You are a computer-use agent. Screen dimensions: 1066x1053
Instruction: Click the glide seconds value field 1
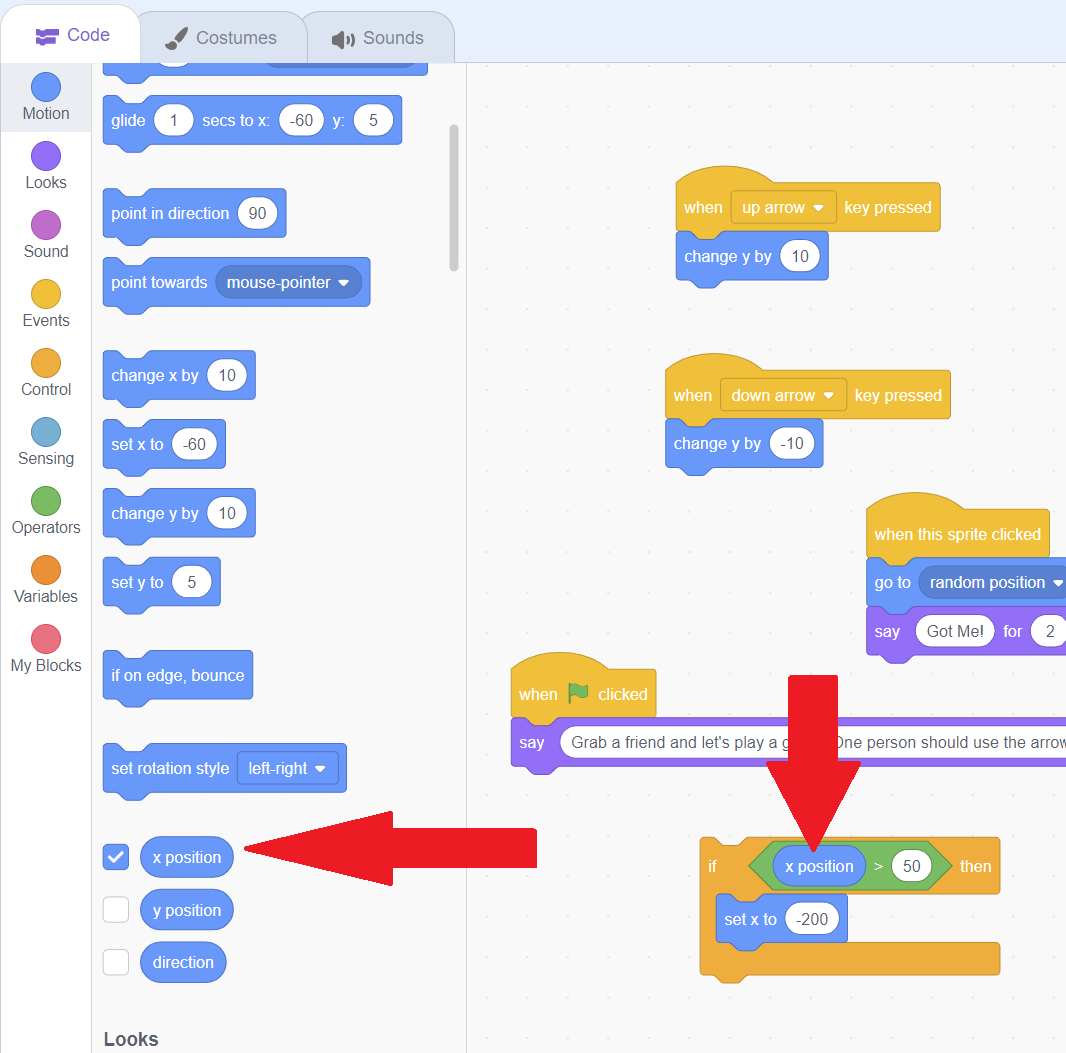click(173, 120)
